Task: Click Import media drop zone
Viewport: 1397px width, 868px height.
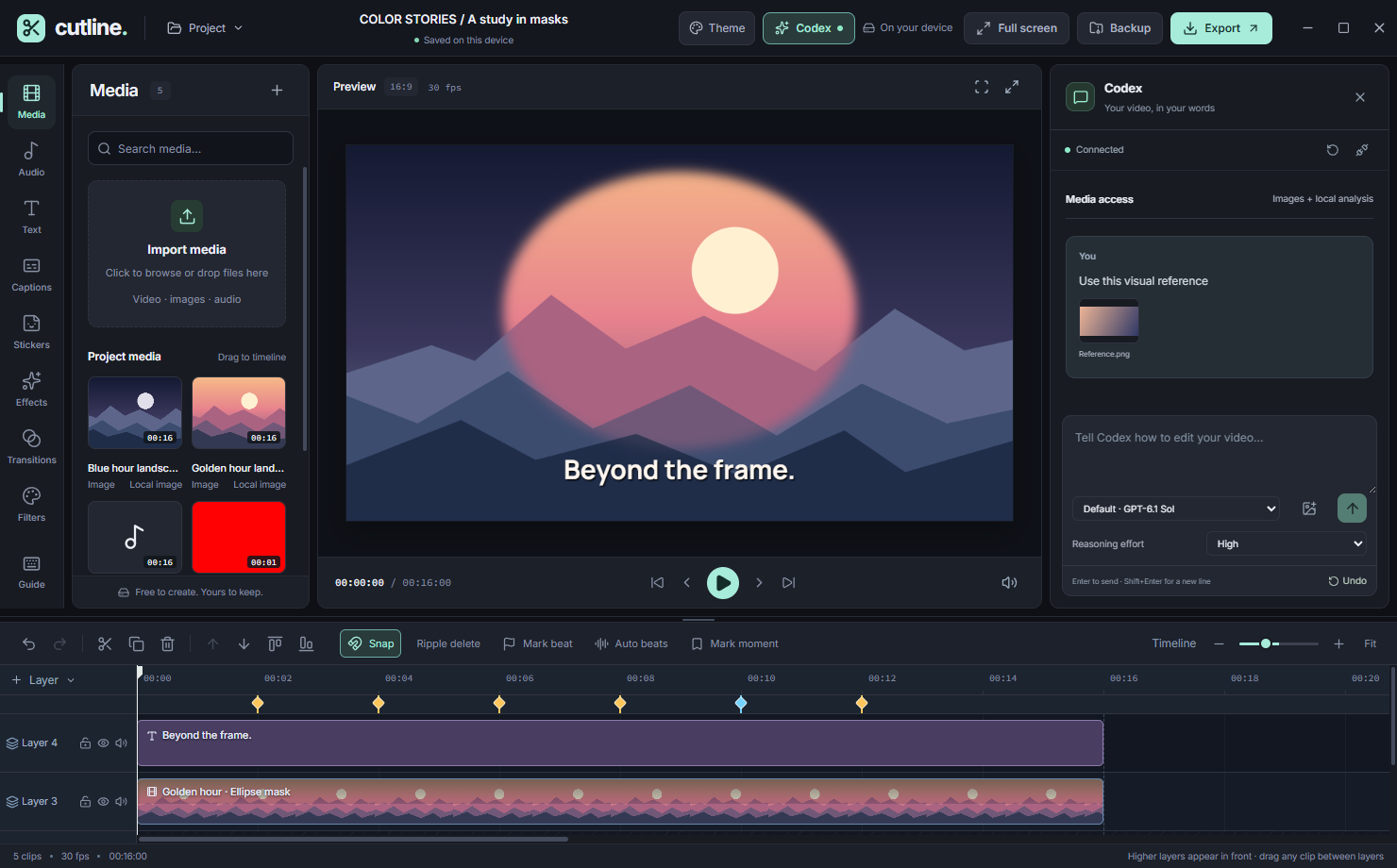Action: [187, 254]
